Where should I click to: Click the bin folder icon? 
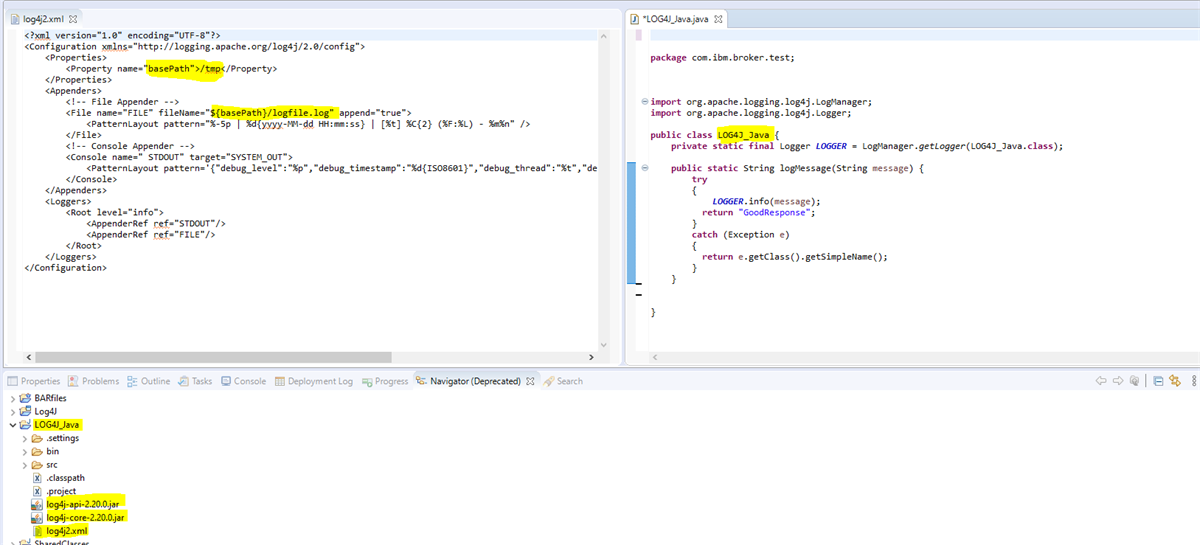pos(38,451)
